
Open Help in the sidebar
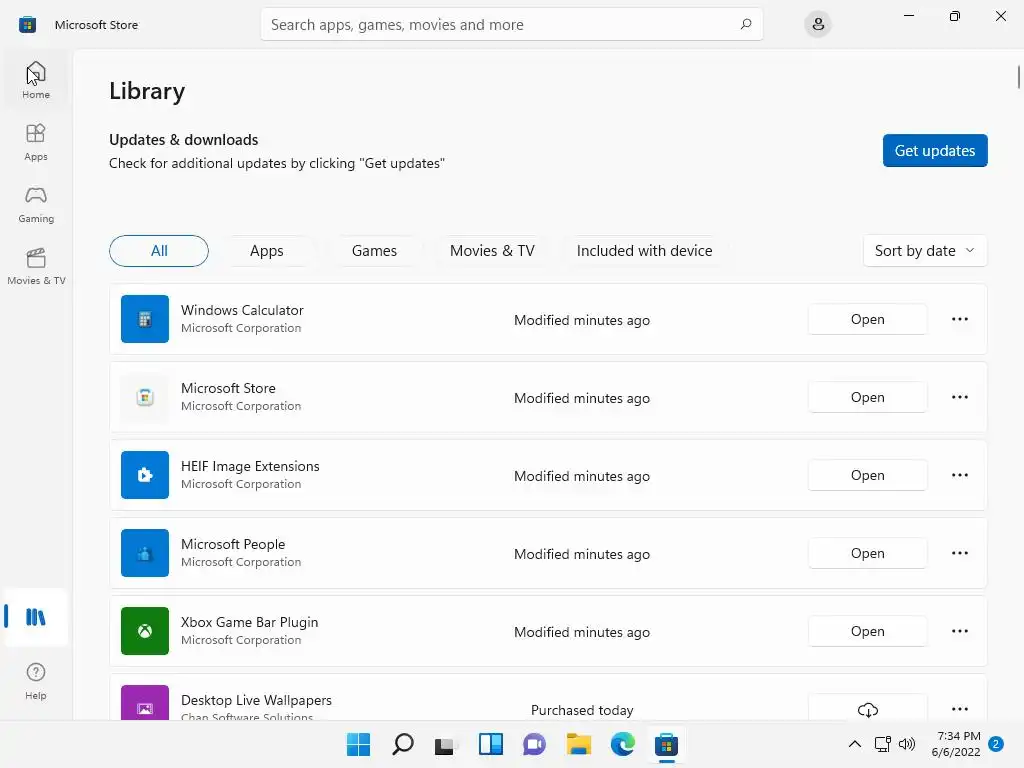(x=36, y=682)
